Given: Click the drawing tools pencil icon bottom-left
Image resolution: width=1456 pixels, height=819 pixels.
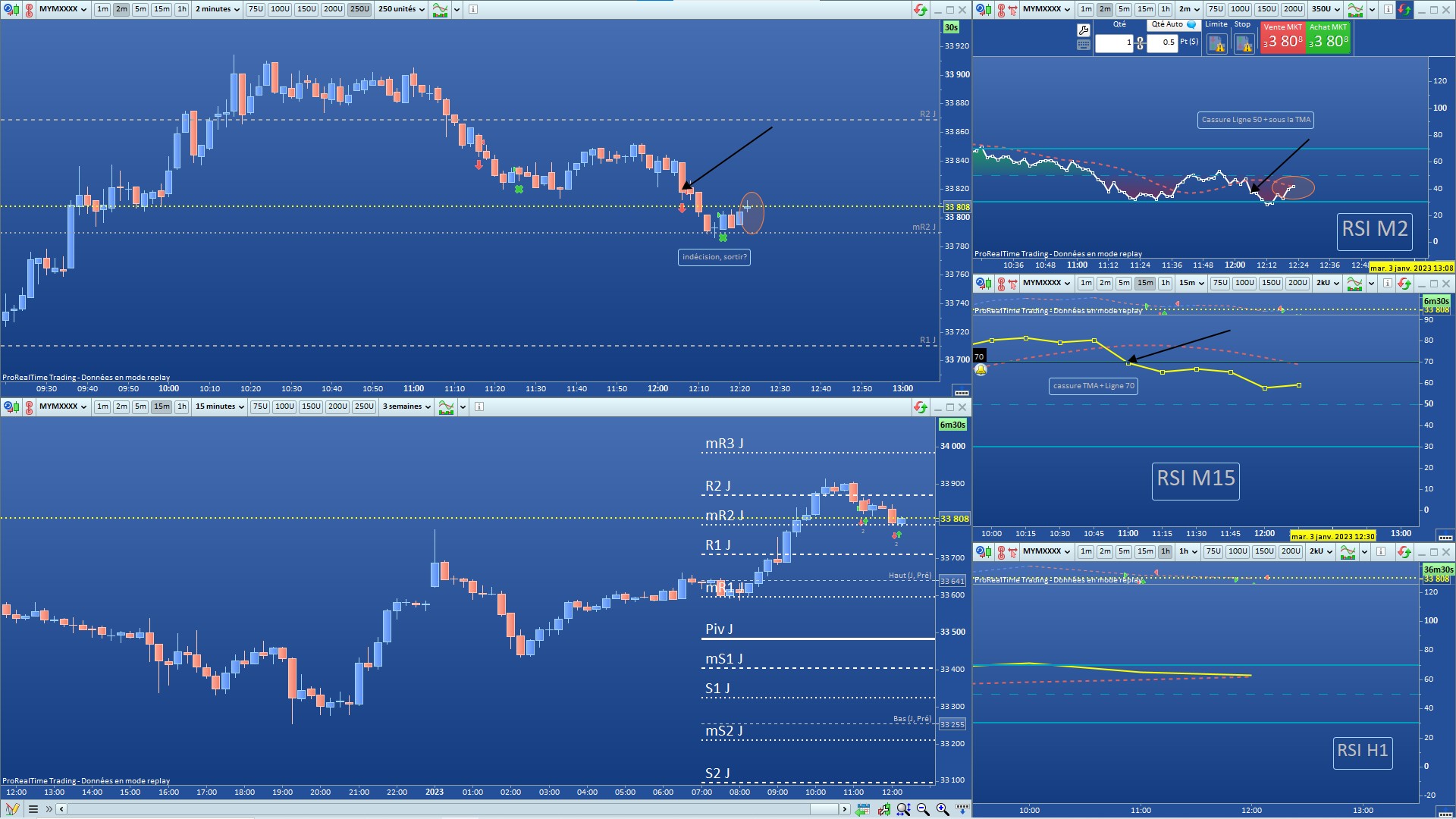Looking at the screenshot, I should (11, 809).
